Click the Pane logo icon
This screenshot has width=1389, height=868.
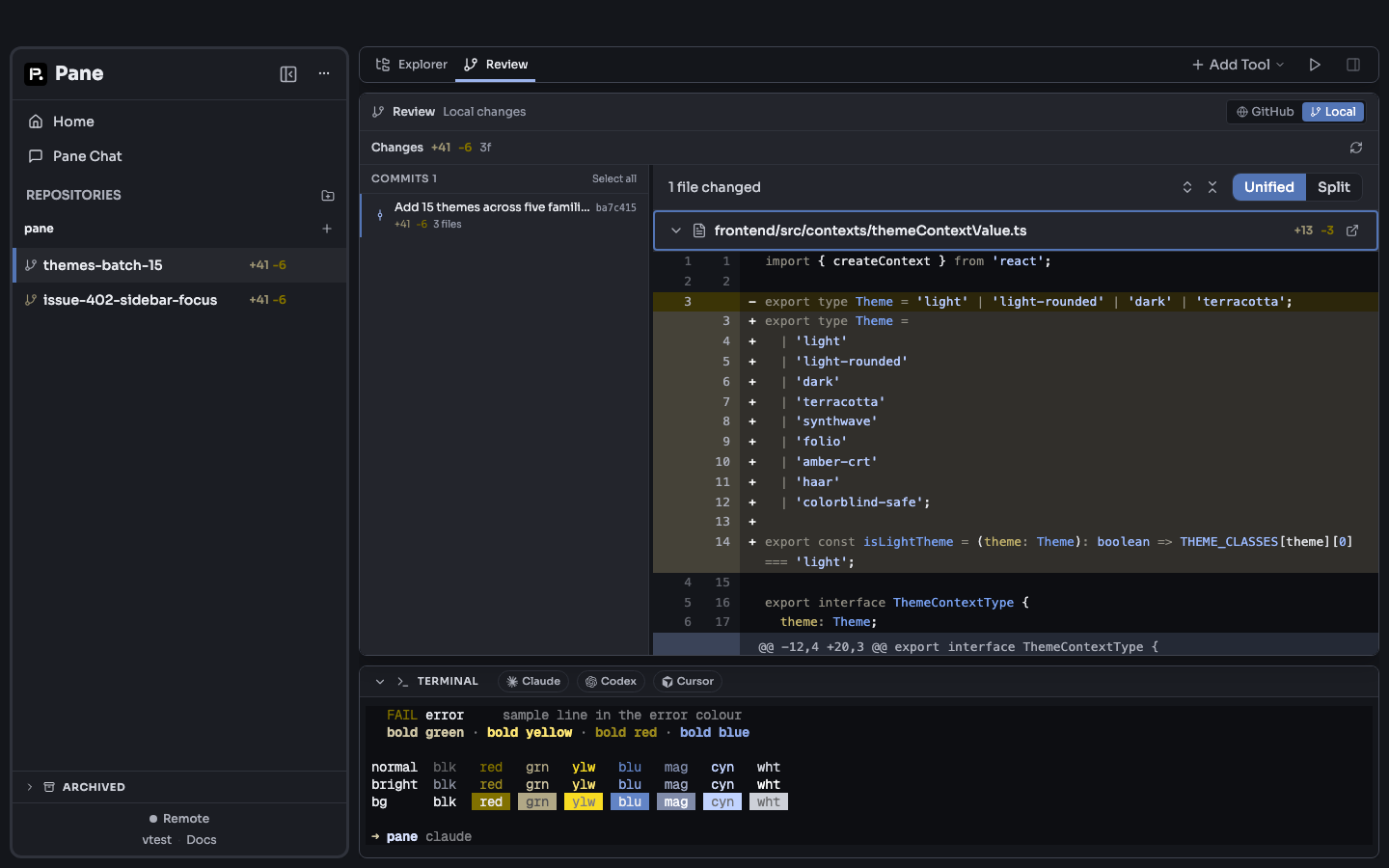(x=36, y=74)
